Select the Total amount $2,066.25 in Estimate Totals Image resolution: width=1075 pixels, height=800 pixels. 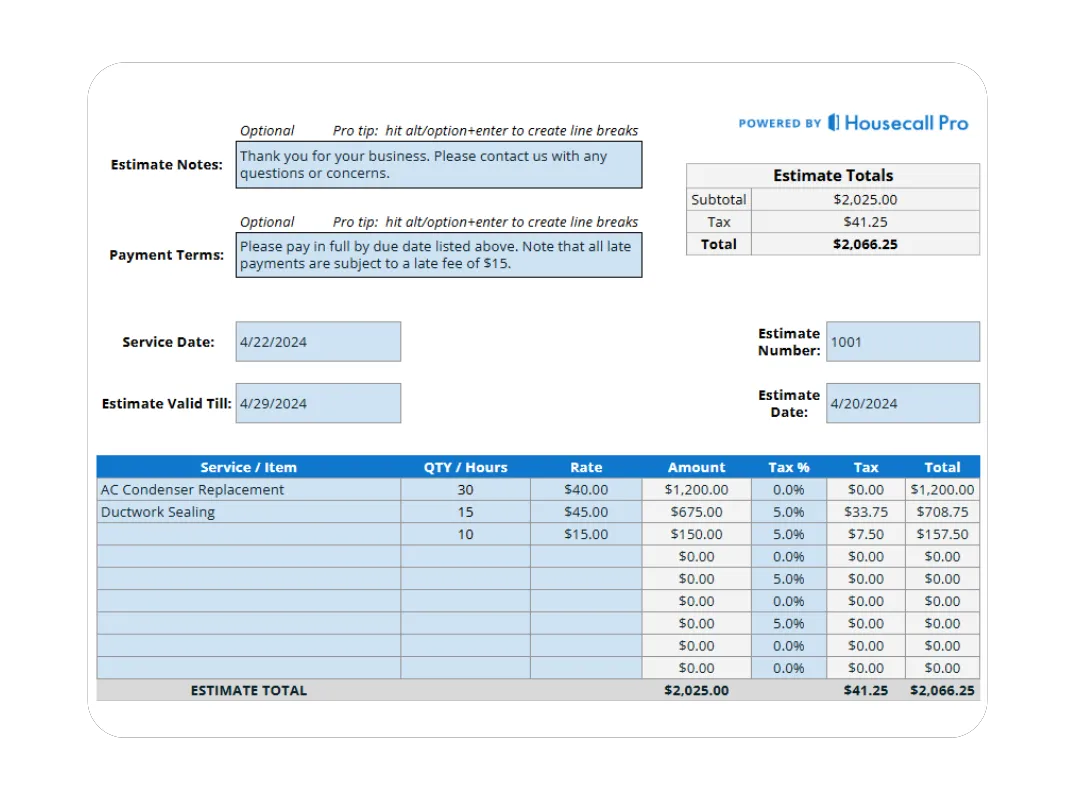coord(866,244)
